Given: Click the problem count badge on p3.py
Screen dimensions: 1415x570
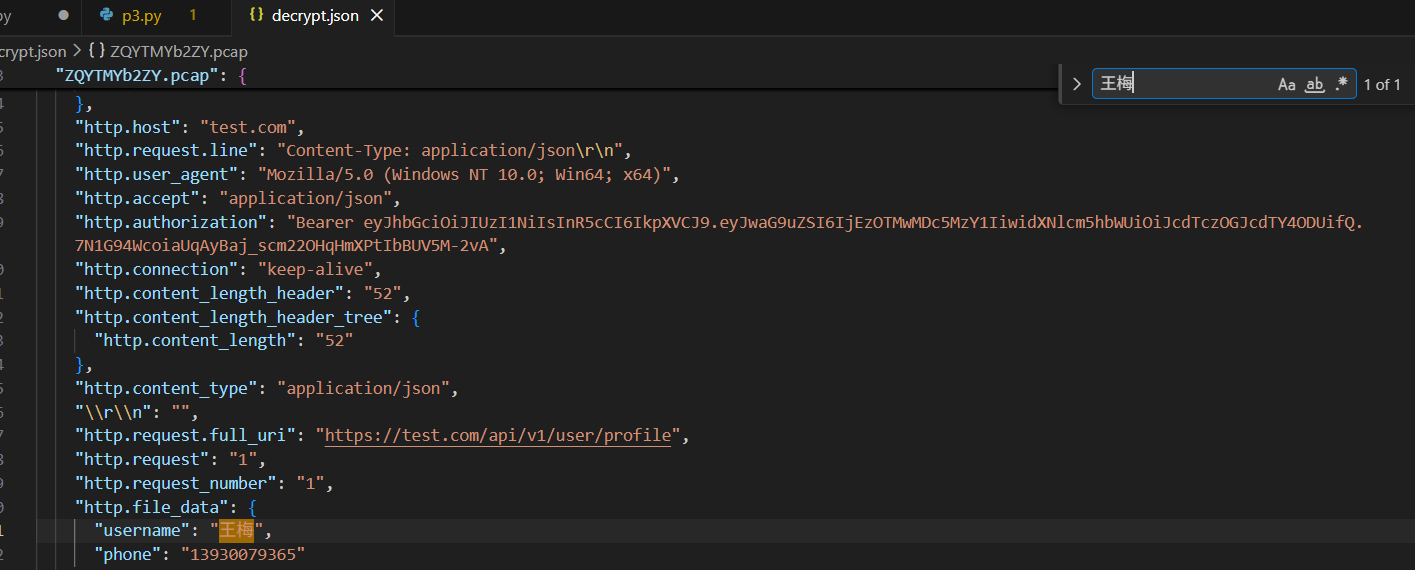Looking at the screenshot, I should pos(193,16).
